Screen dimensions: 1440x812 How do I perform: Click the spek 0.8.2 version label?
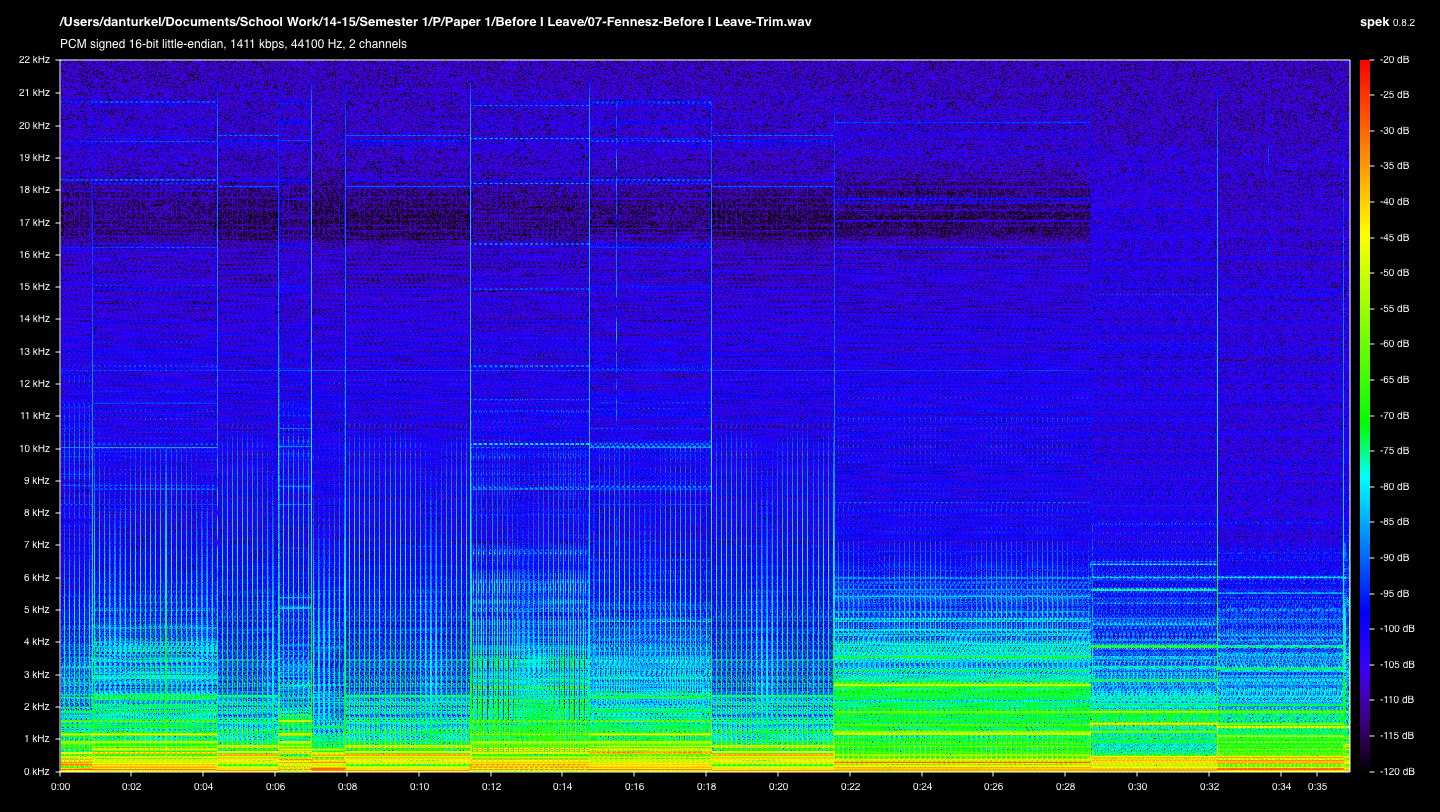(x=1387, y=22)
